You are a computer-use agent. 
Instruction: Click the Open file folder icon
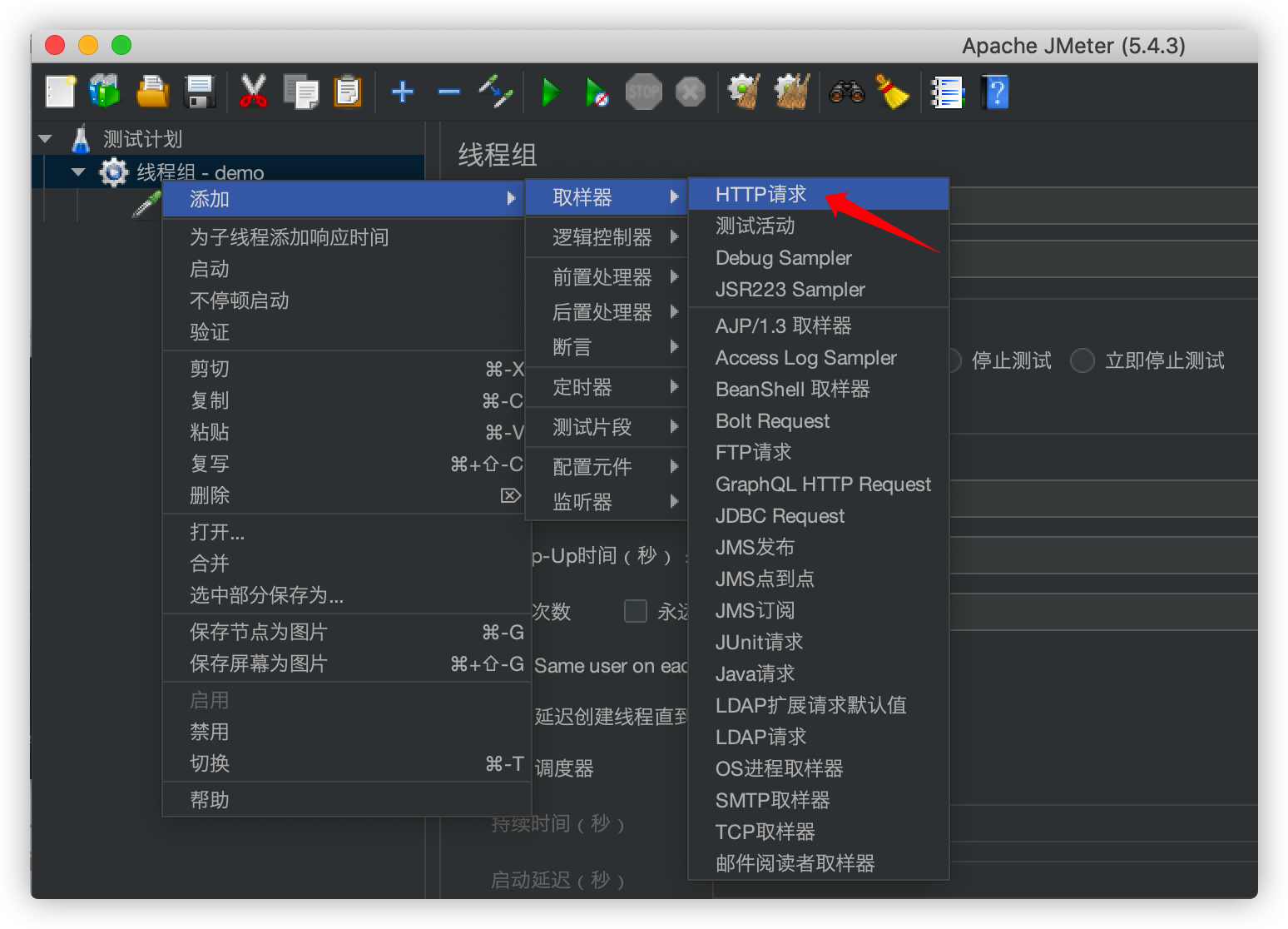pyautogui.click(x=152, y=92)
